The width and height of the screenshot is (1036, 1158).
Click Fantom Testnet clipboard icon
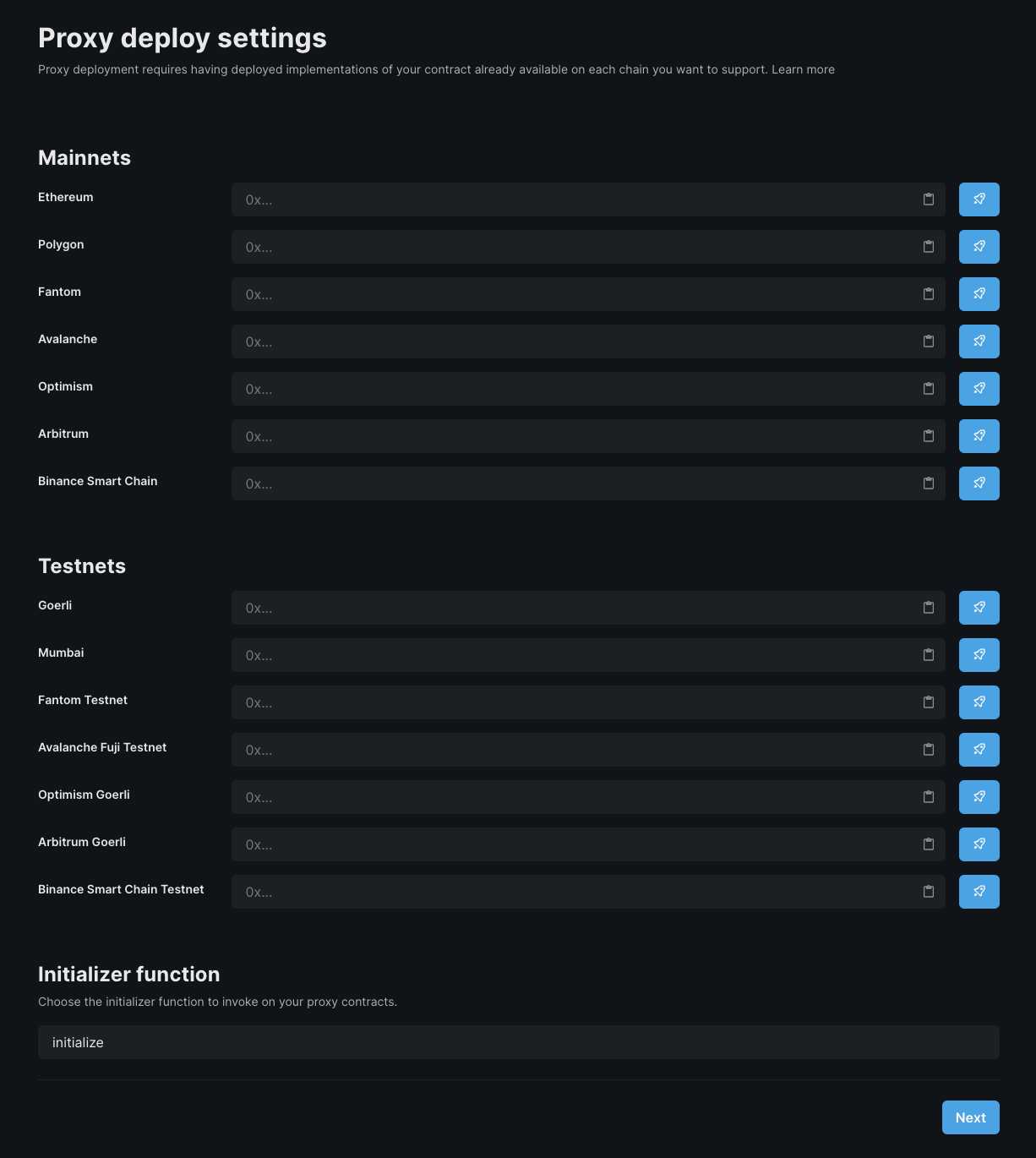(929, 702)
